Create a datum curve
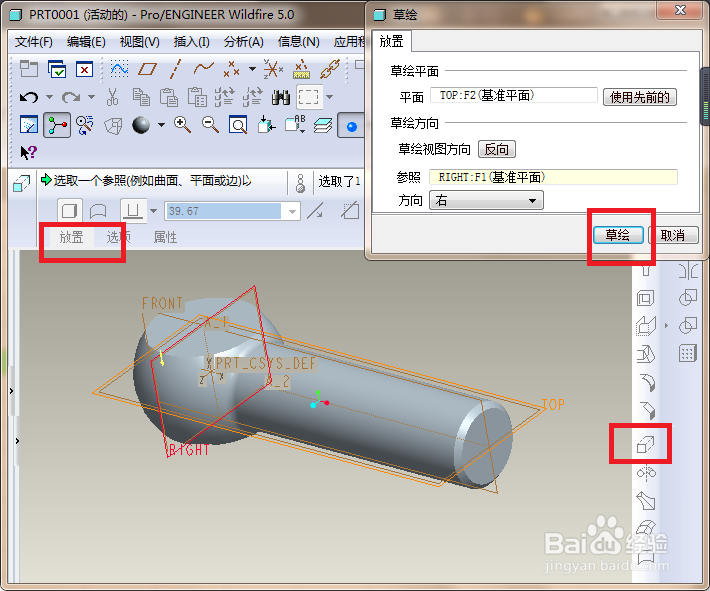Viewport: 710px width, 591px height. coord(203,69)
